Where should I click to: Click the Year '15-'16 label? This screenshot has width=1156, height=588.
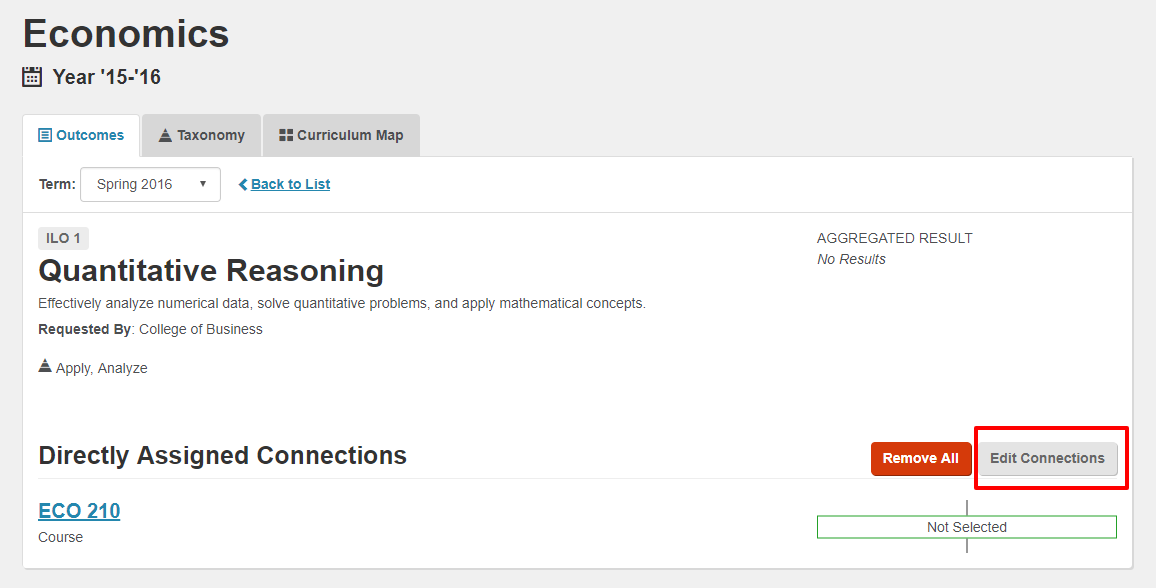click(x=107, y=77)
